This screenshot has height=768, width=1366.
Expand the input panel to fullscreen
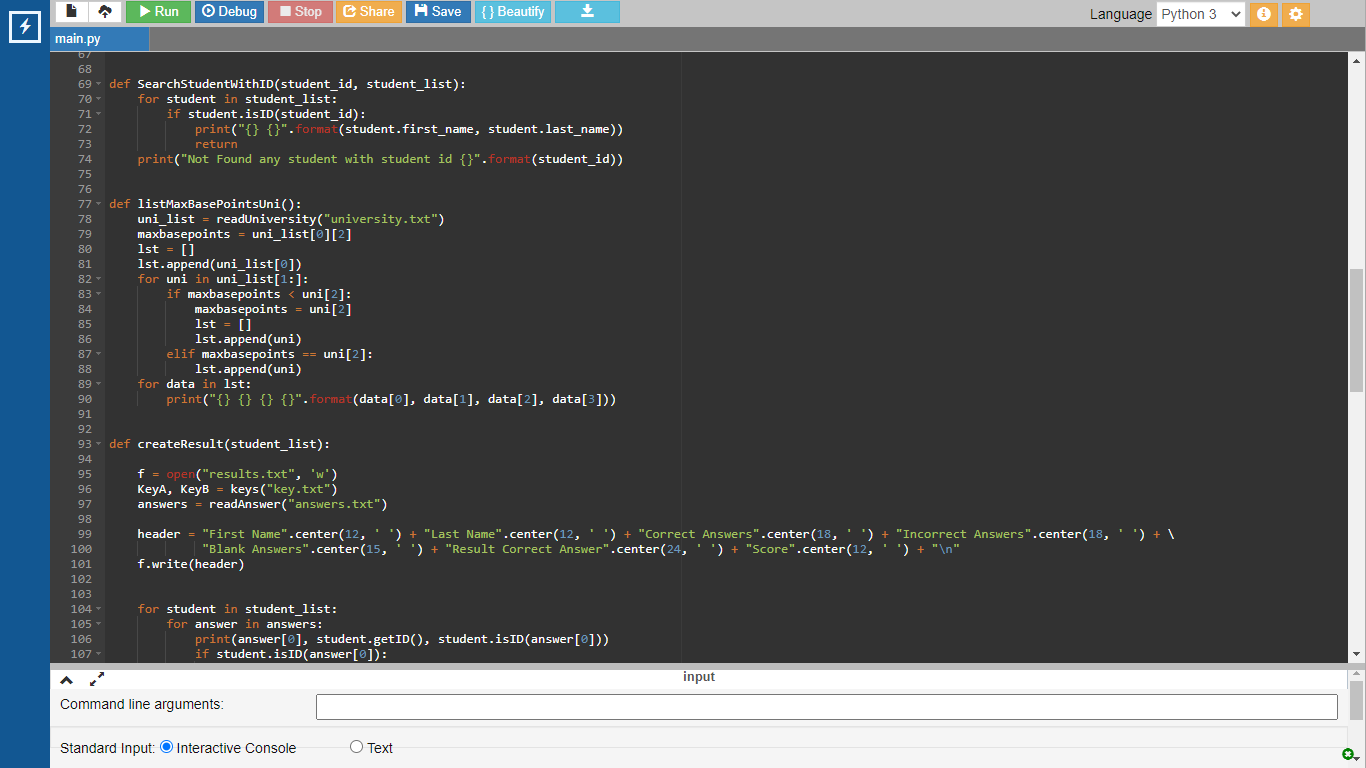[x=97, y=679]
